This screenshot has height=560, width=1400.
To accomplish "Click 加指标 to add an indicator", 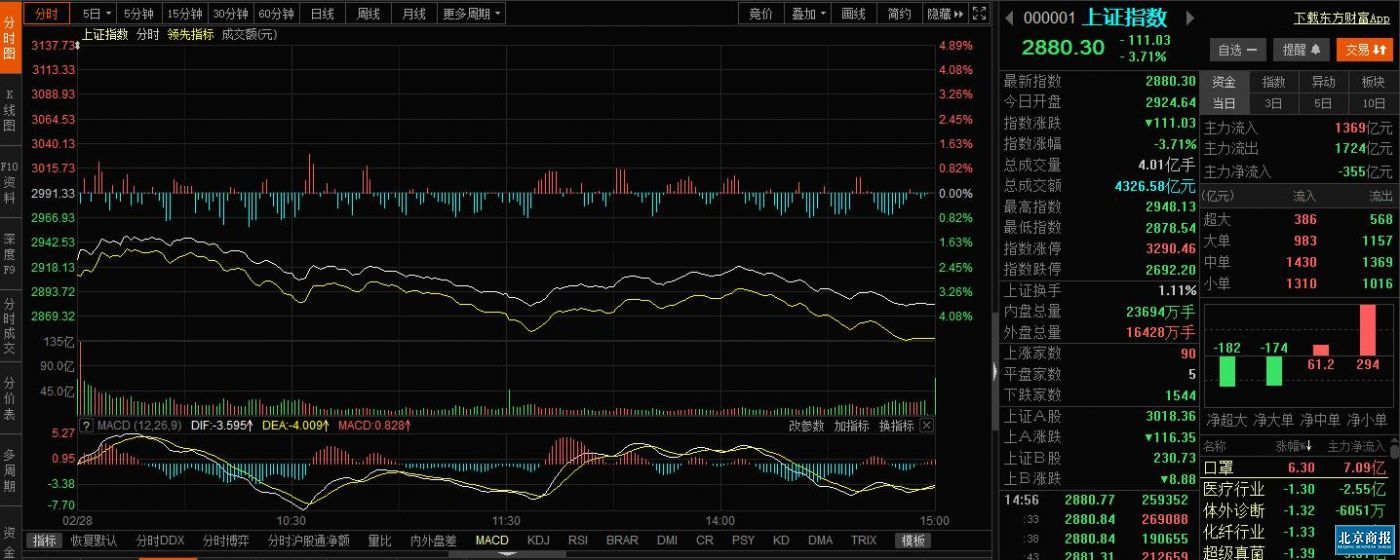I will pyautogui.click(x=851, y=426).
